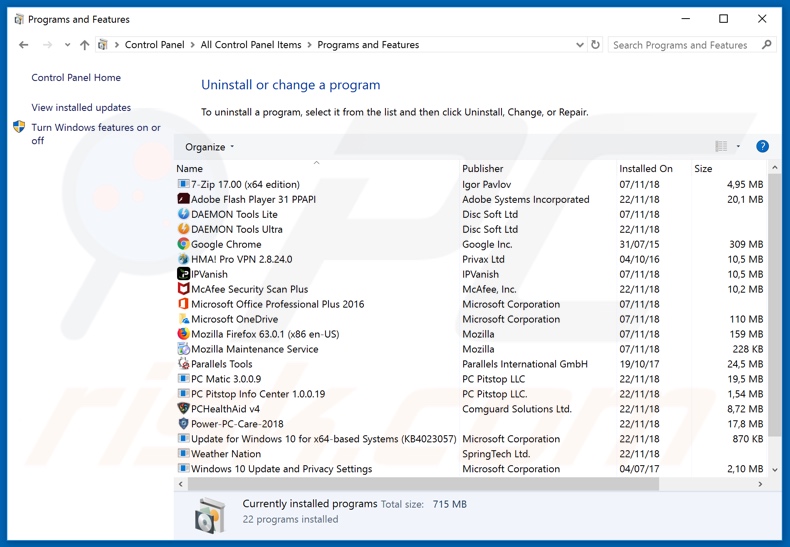The height and width of the screenshot is (547, 790).
Task: Click the IPVanish program icon
Action: point(183,274)
